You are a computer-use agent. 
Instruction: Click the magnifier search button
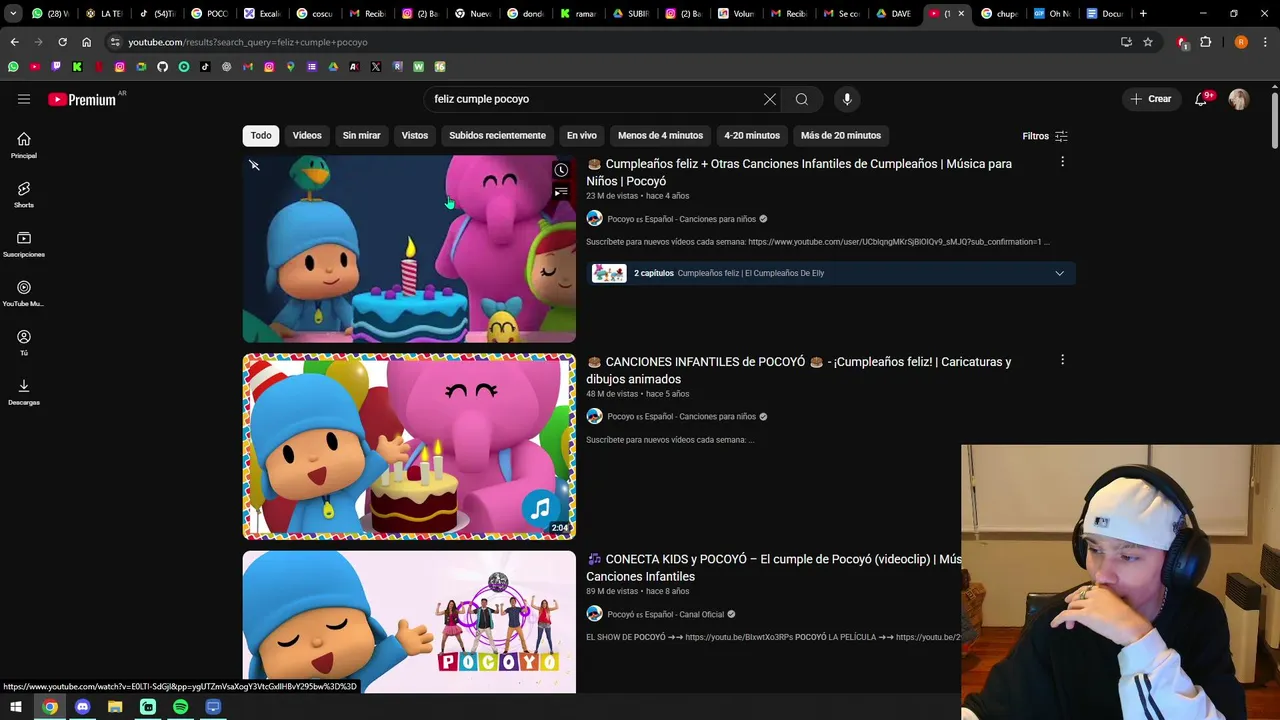point(802,99)
